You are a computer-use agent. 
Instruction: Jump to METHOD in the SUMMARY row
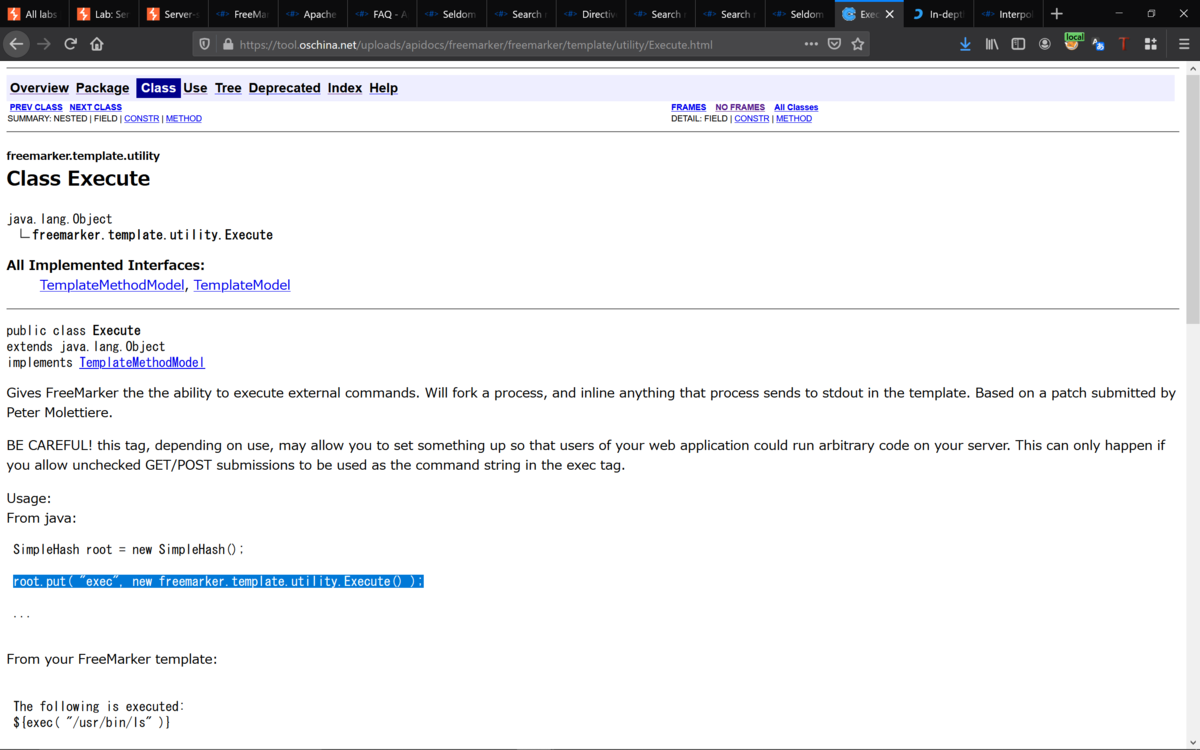pos(184,118)
